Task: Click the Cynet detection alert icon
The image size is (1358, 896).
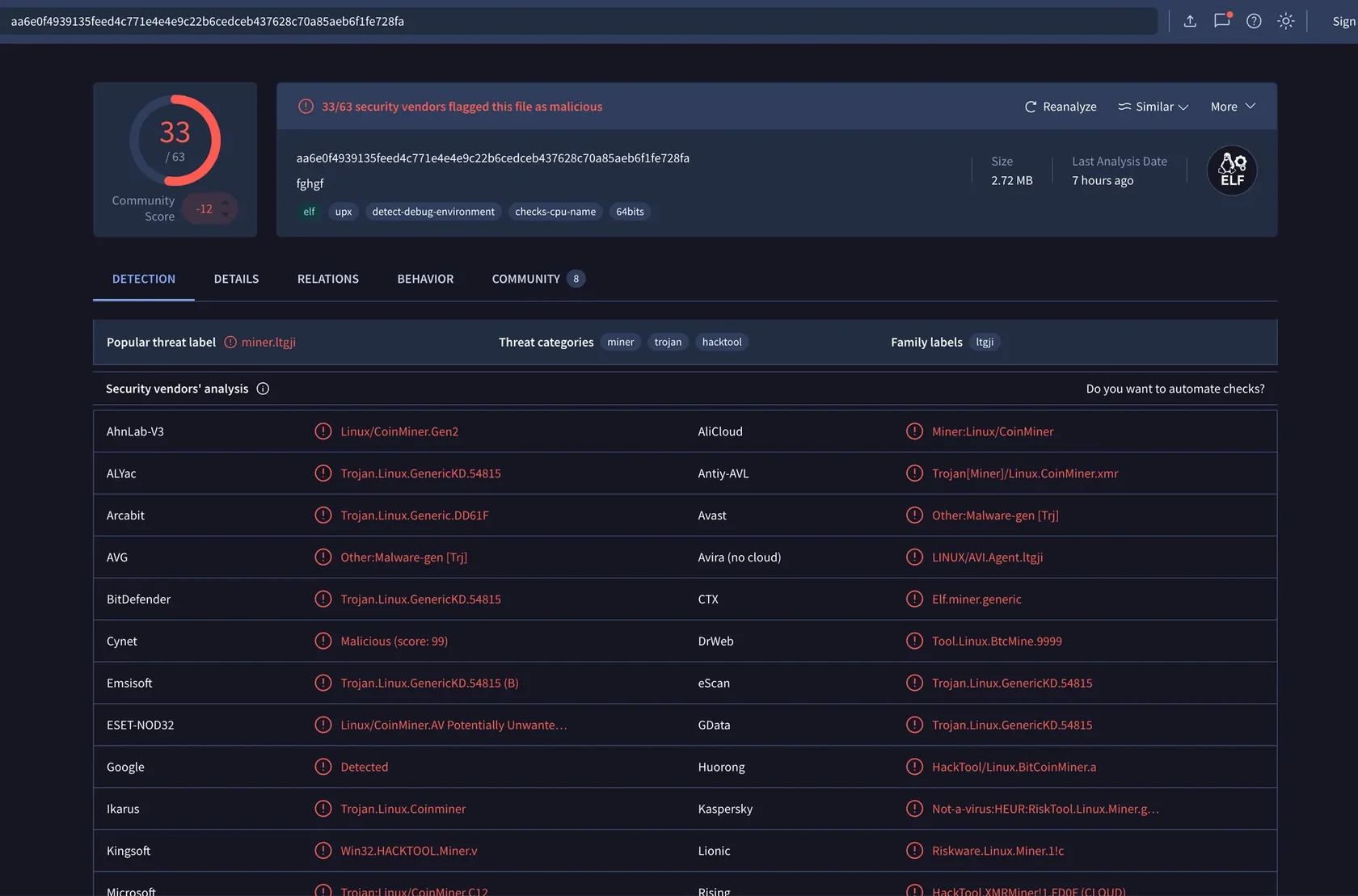Action: pos(323,642)
